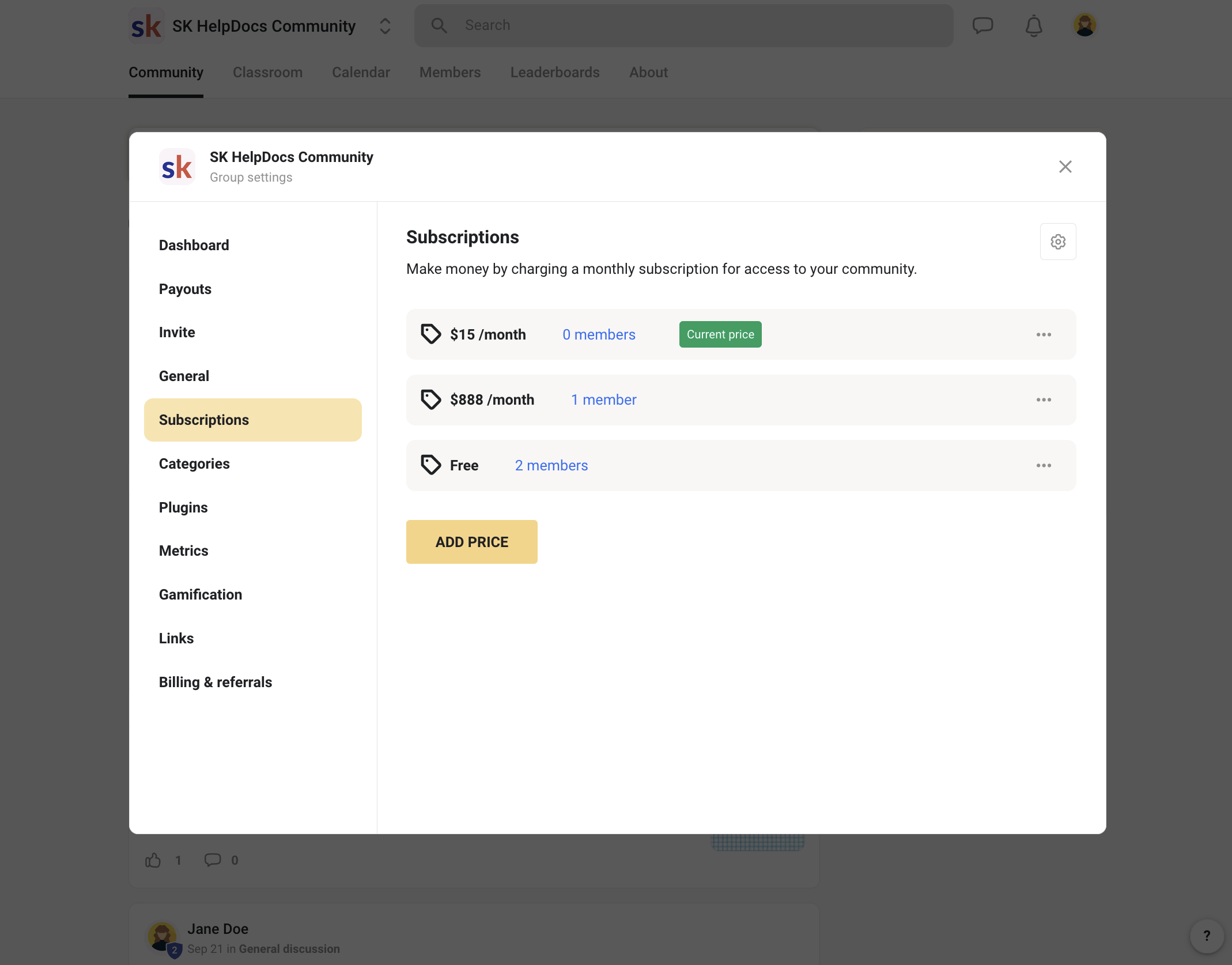
Task: Open the user profile avatar menu
Action: tap(1084, 25)
